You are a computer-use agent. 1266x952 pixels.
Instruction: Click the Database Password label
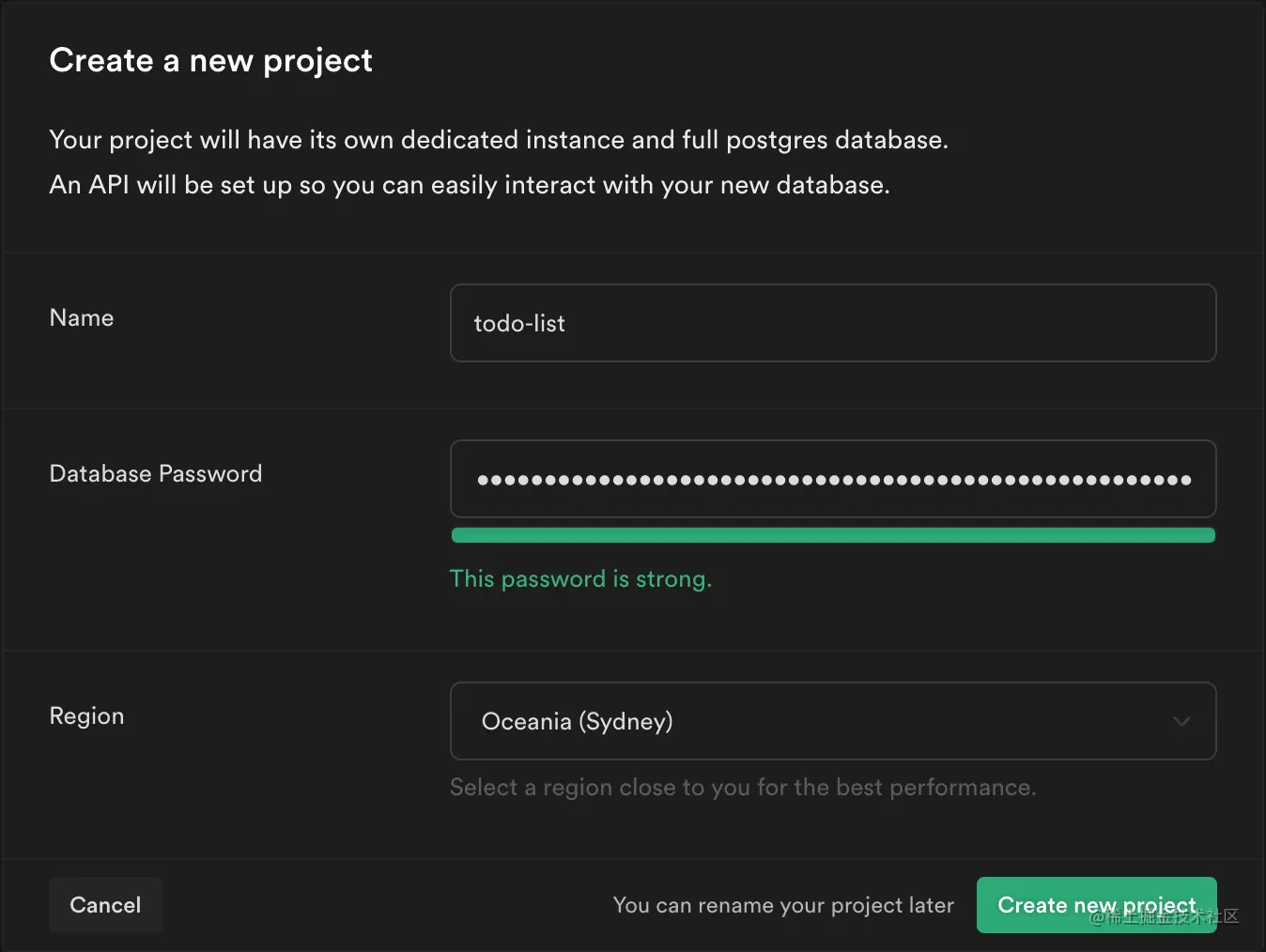(155, 473)
